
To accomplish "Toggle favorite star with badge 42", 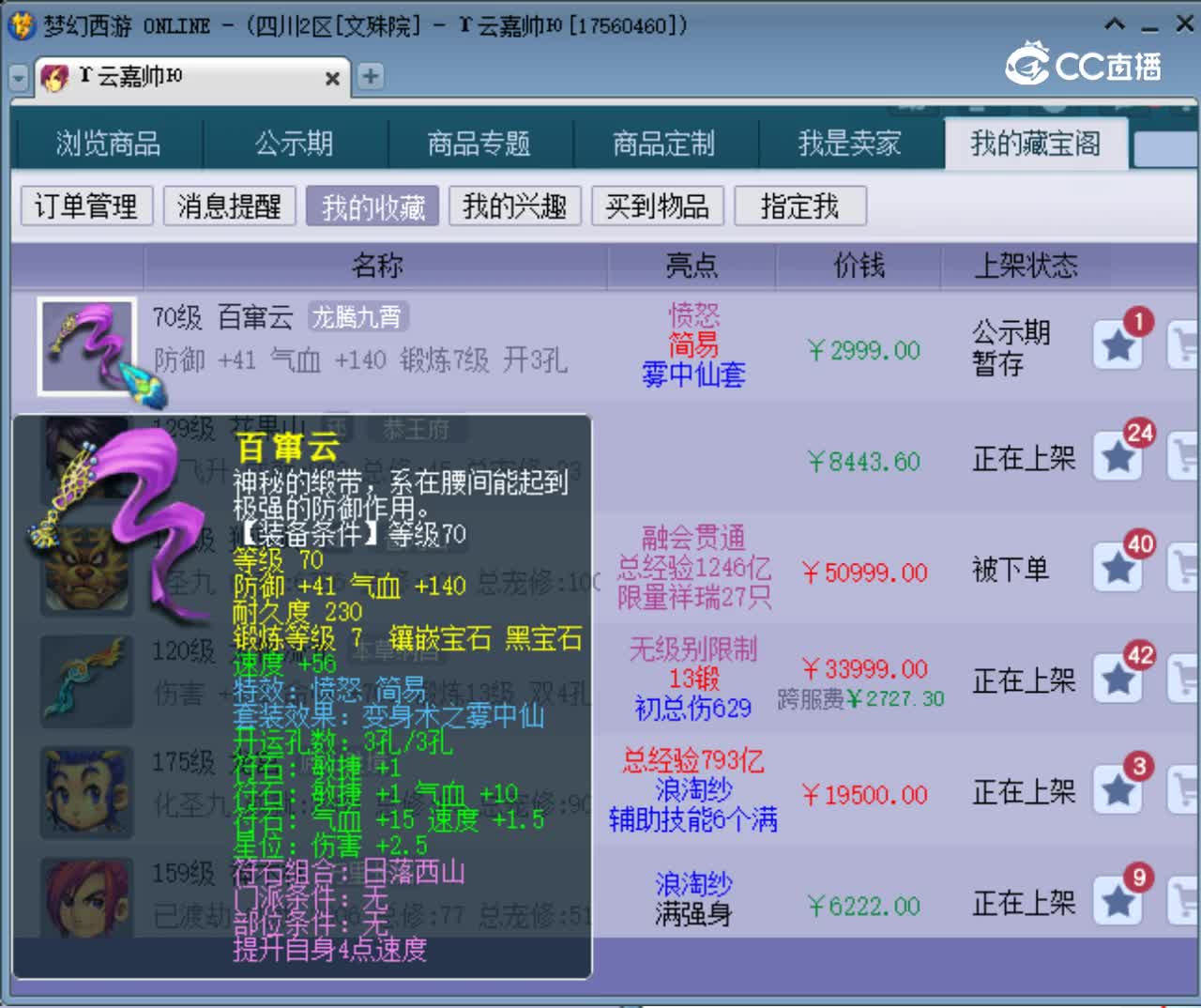I will pyautogui.click(x=1118, y=679).
